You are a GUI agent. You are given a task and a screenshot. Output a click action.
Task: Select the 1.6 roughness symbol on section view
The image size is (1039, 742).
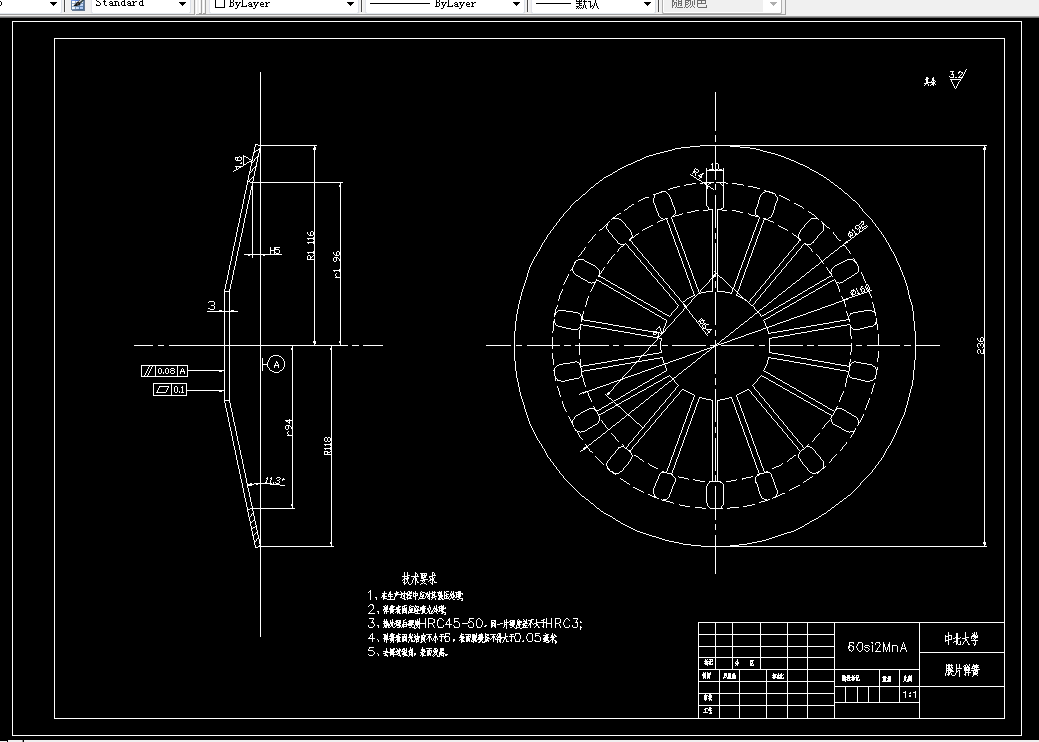point(243,162)
